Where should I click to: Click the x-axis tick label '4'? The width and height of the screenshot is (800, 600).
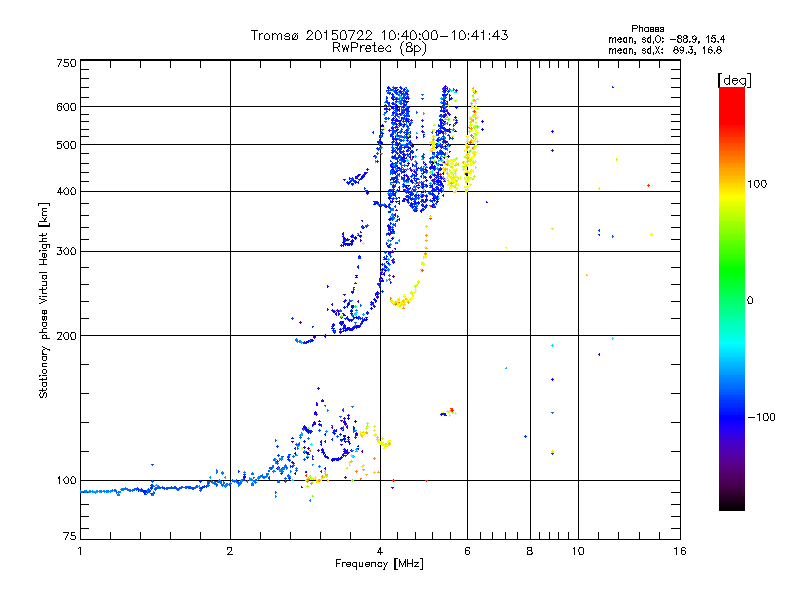tap(380, 551)
